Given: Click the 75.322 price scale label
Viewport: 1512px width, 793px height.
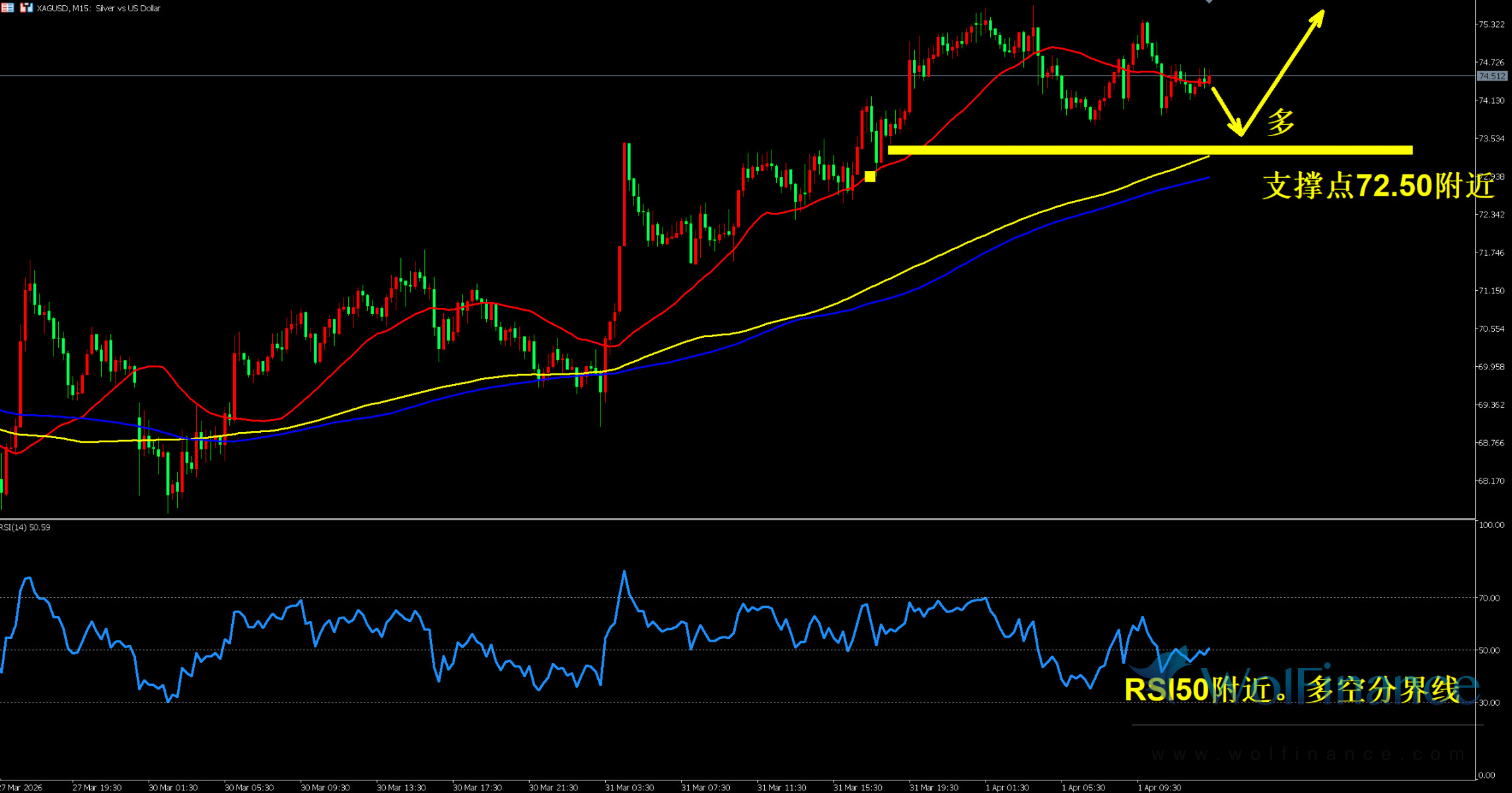Looking at the screenshot, I should [1491, 24].
